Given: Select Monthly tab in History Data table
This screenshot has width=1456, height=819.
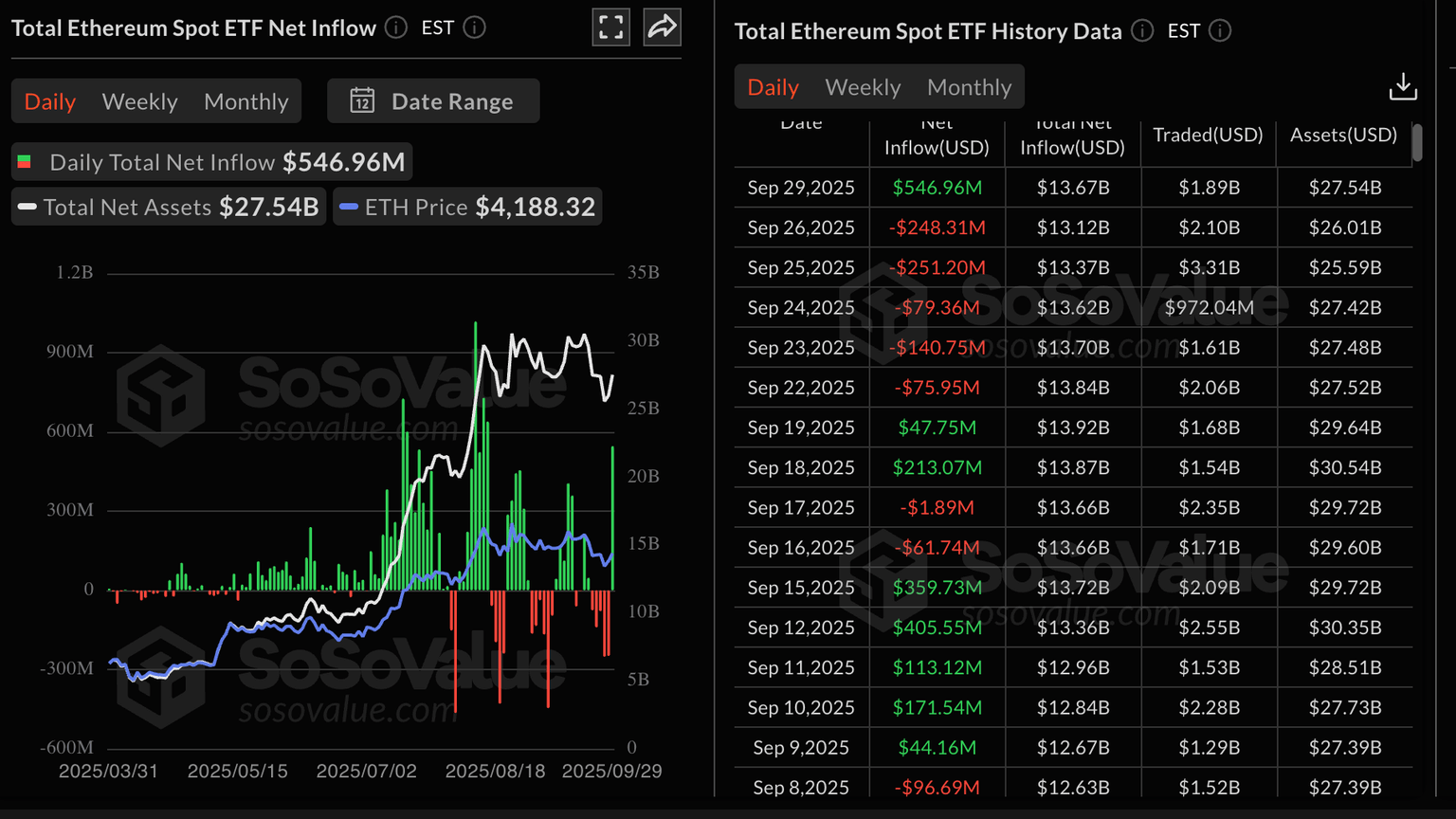Looking at the screenshot, I should coord(969,87).
